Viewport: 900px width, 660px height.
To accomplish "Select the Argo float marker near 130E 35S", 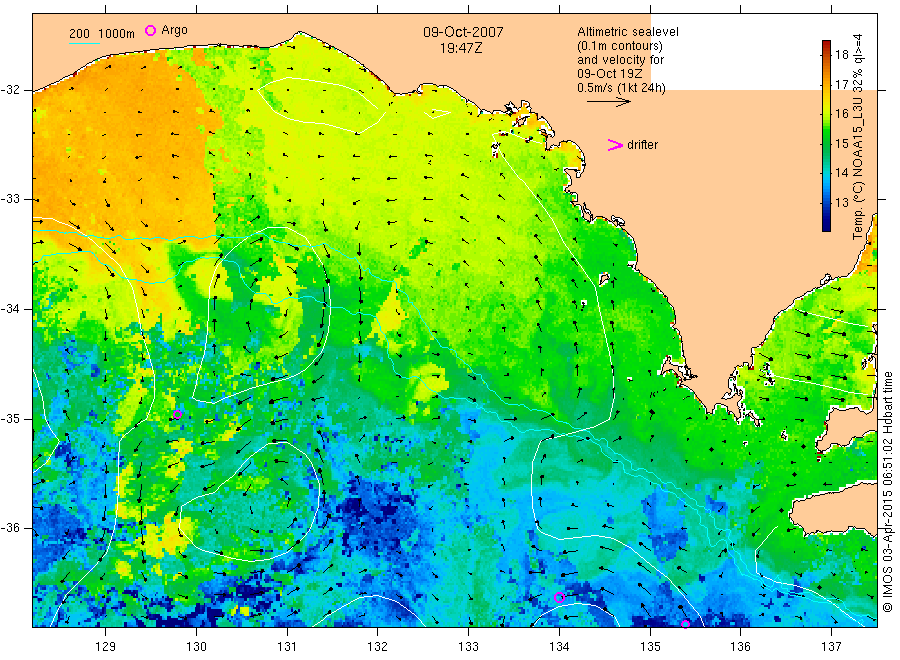I will 177,414.
